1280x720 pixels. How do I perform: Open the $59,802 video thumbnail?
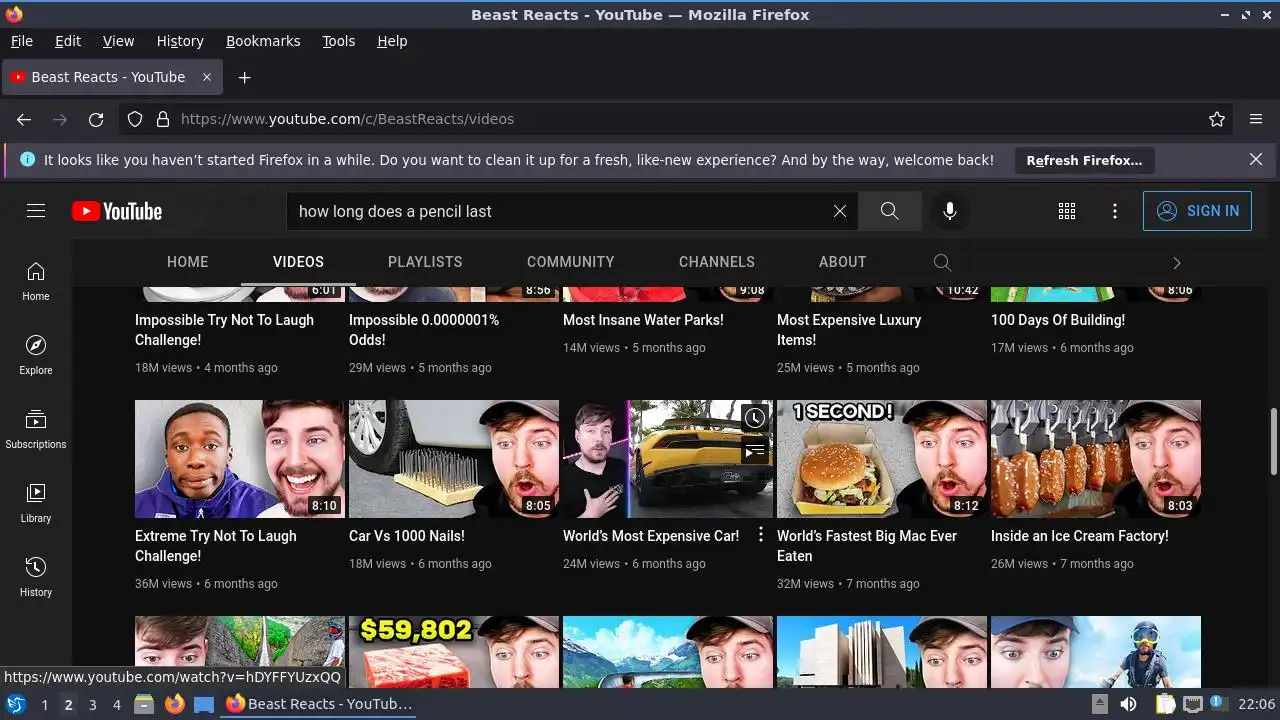tap(454, 652)
